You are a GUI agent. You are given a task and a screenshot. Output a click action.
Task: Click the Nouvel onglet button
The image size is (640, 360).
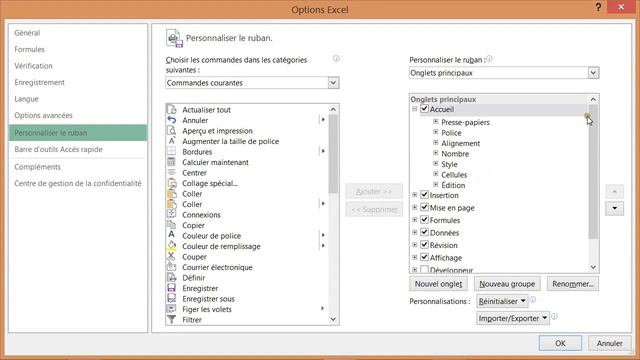click(438, 284)
